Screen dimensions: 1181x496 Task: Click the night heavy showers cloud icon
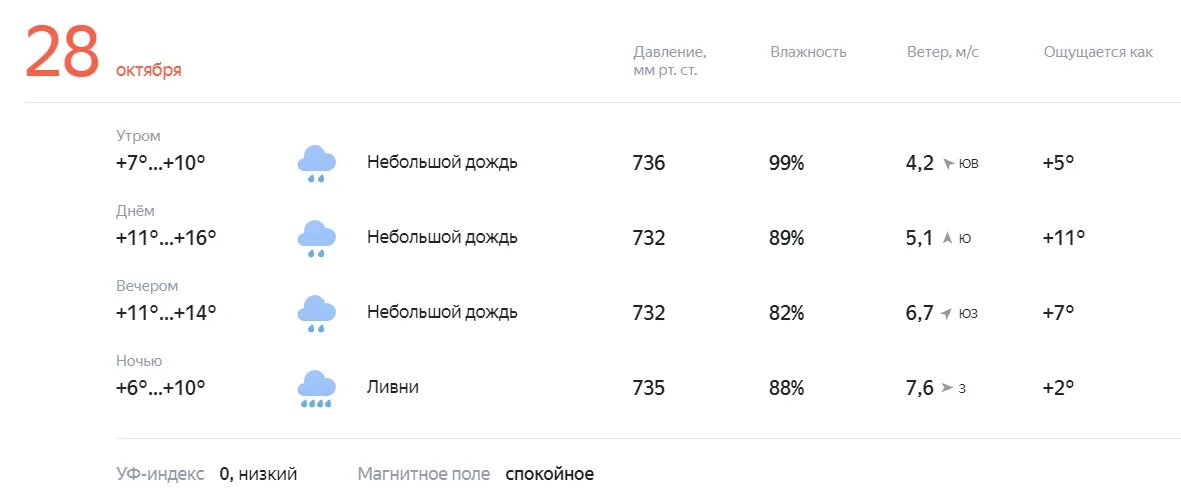coord(316,388)
